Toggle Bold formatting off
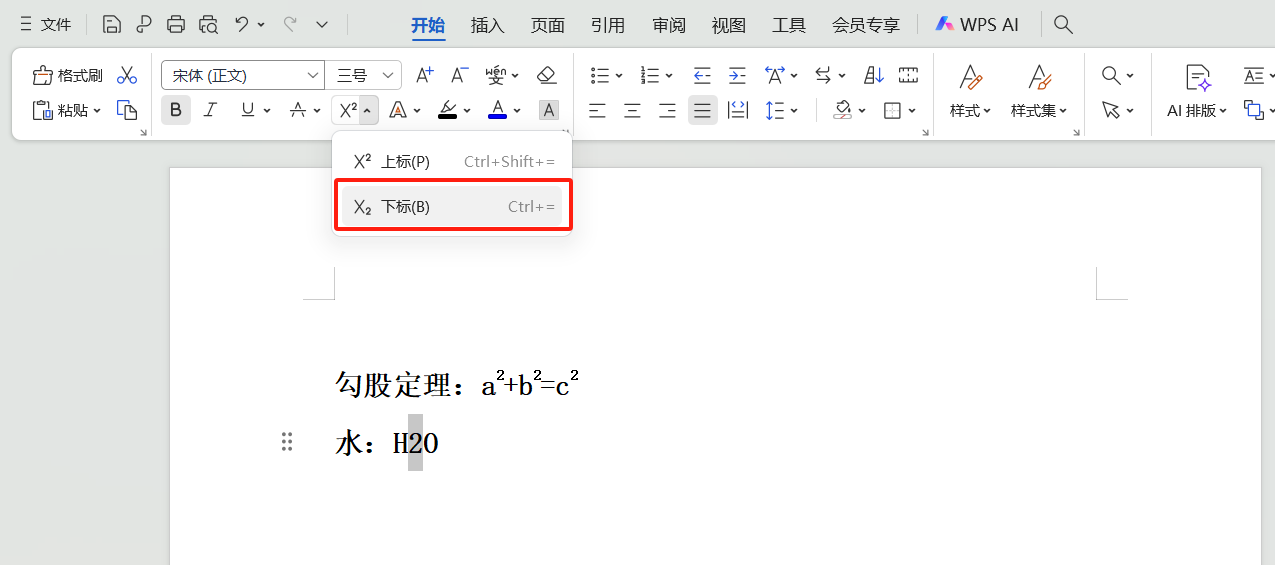The width and height of the screenshot is (1275, 565). (x=176, y=110)
